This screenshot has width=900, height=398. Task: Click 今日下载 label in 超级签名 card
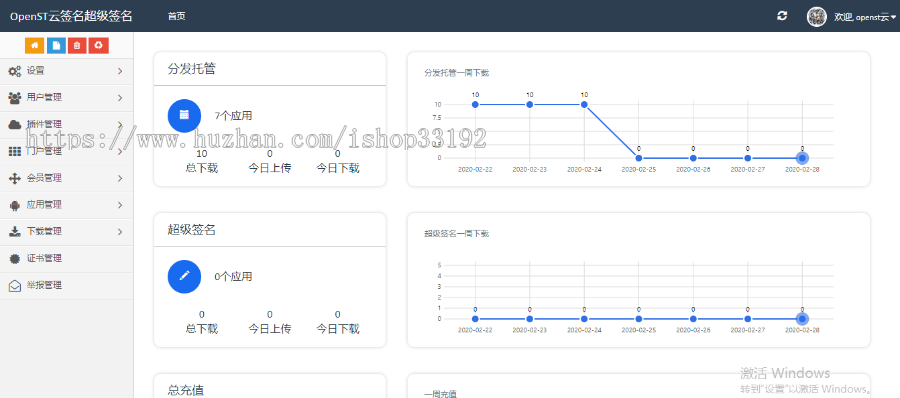point(338,329)
